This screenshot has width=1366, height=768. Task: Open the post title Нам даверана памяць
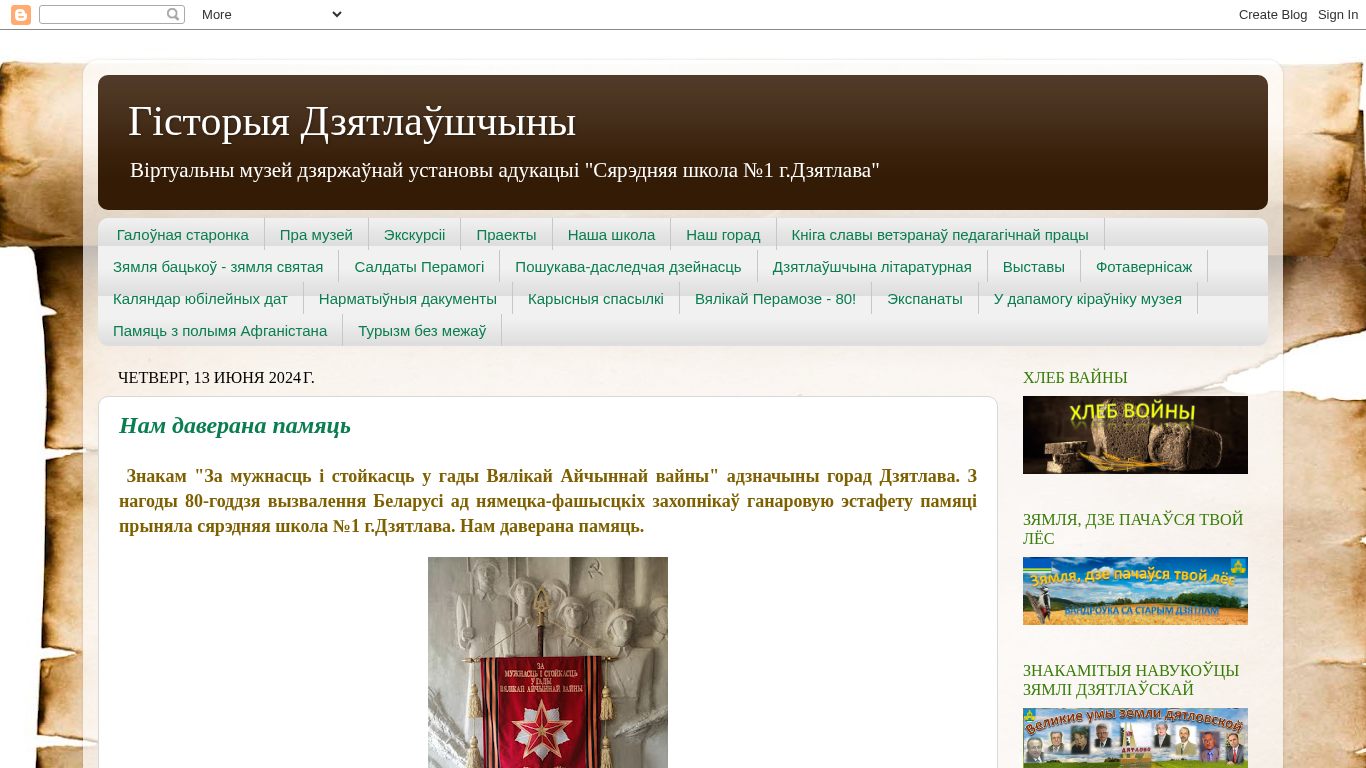(x=235, y=425)
